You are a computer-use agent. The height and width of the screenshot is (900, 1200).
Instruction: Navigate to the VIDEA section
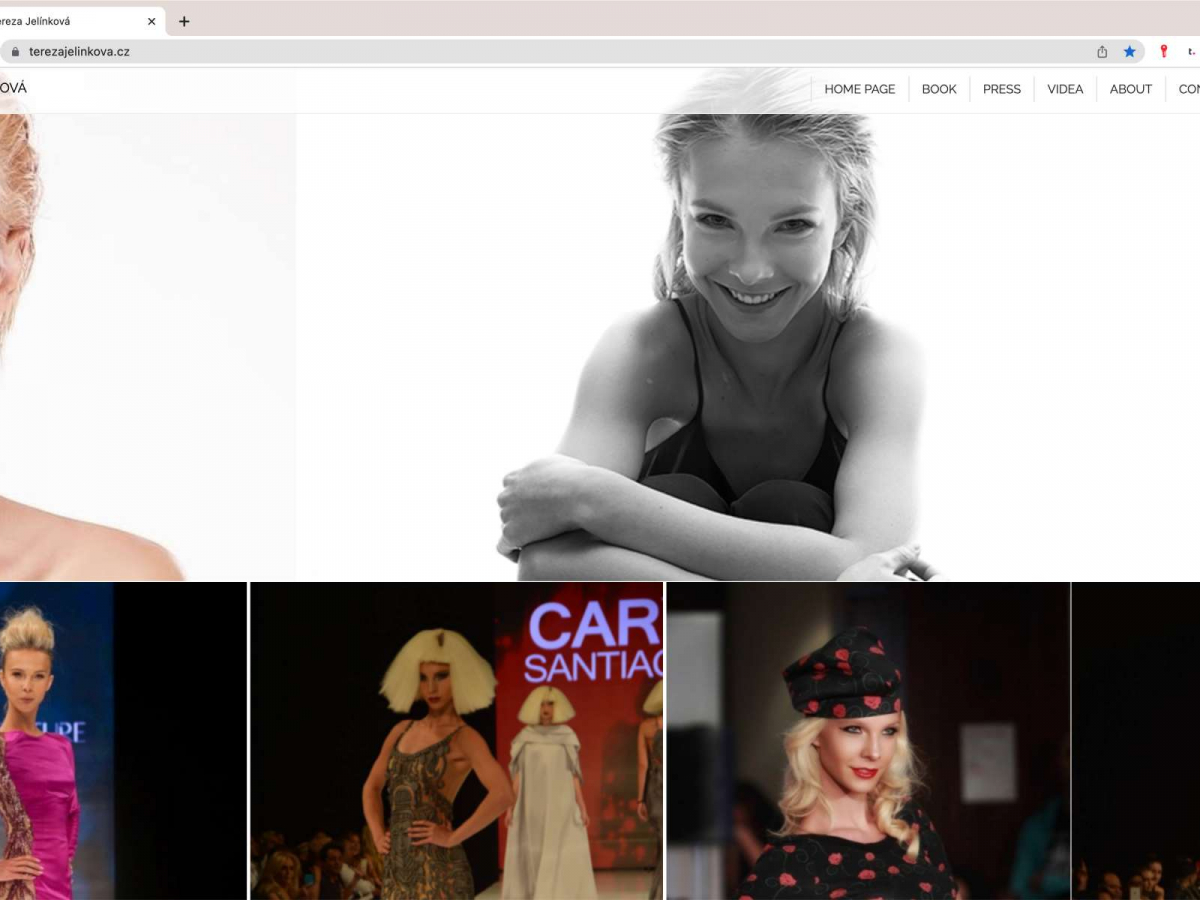(x=1065, y=89)
